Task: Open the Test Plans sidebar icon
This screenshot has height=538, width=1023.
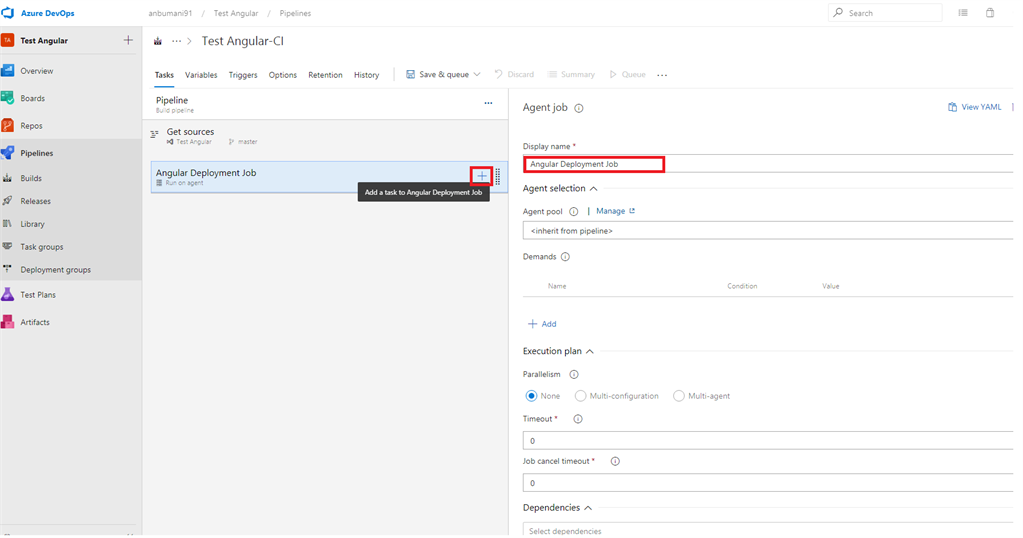Action: pos(8,295)
